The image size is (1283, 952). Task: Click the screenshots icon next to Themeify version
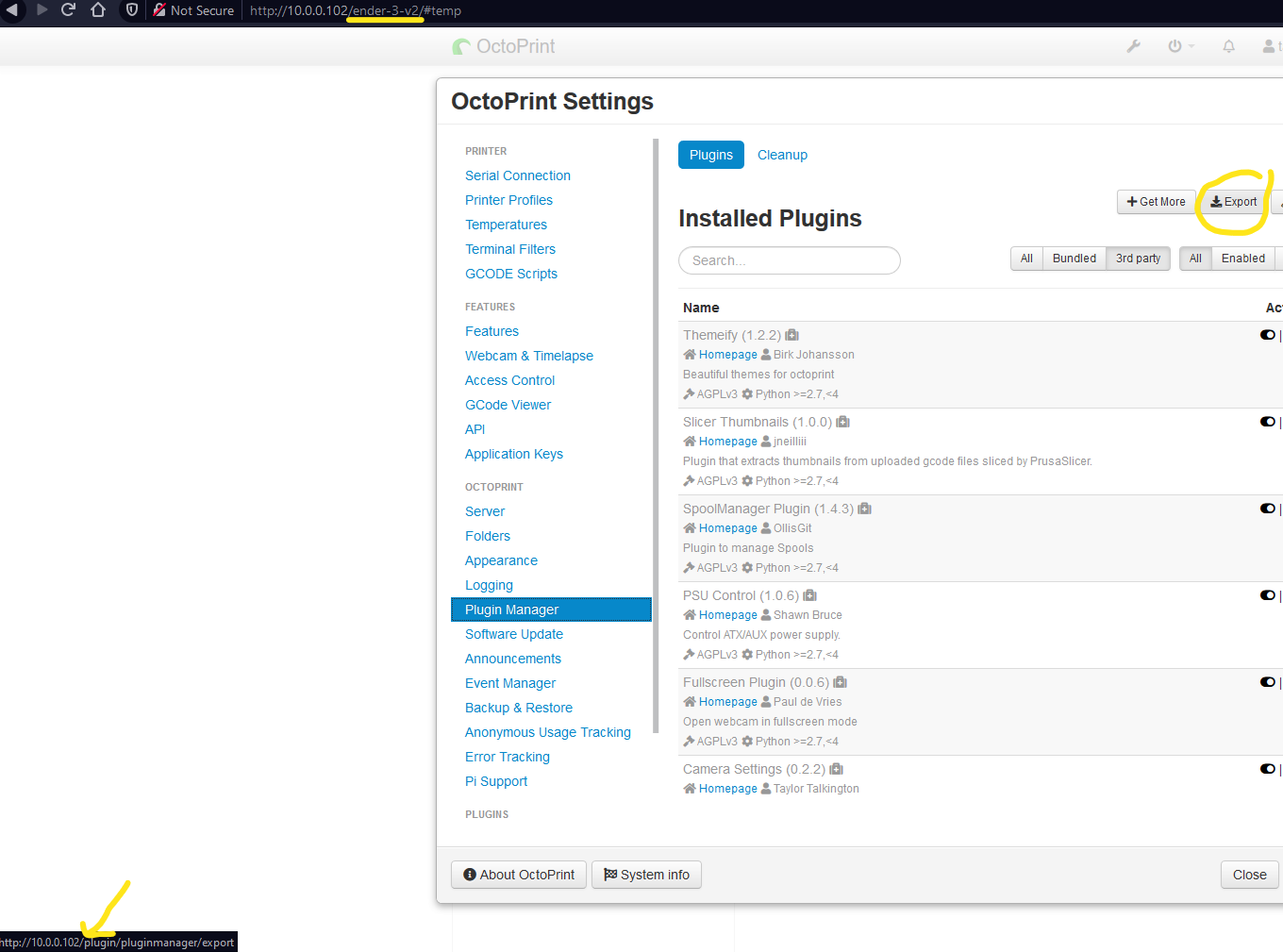point(791,334)
